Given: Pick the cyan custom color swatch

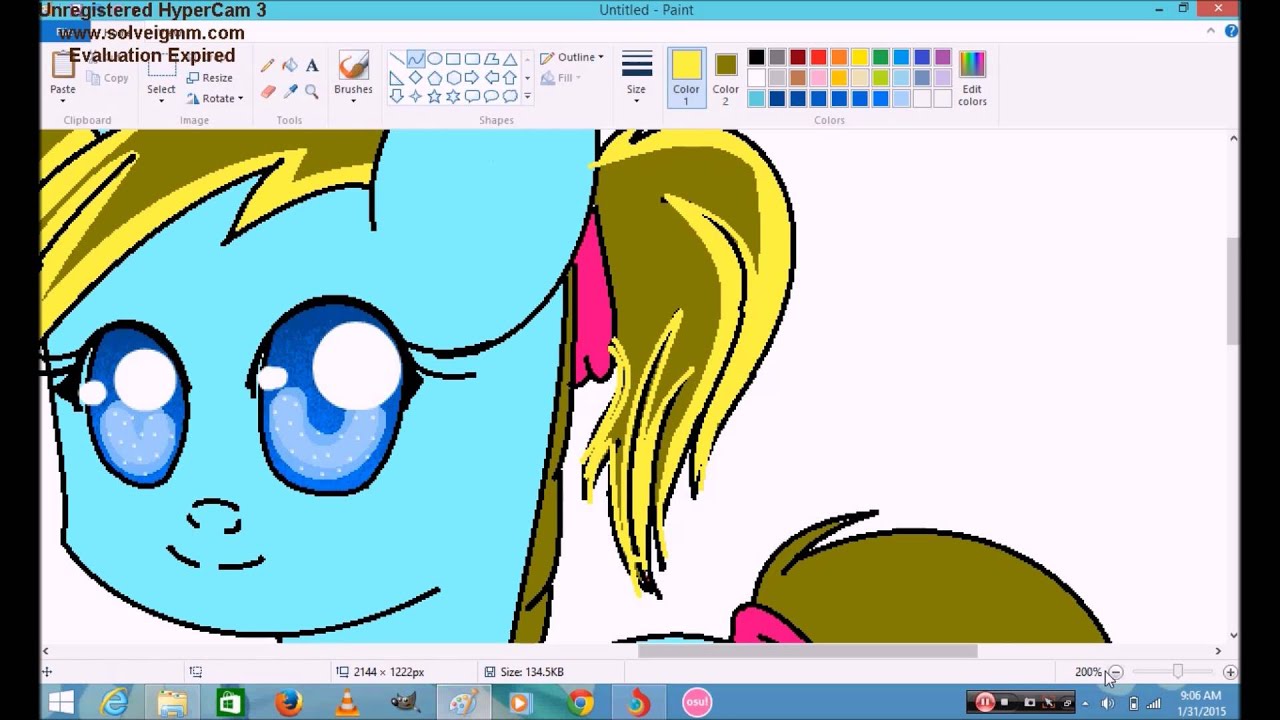Looking at the screenshot, I should (x=756, y=98).
